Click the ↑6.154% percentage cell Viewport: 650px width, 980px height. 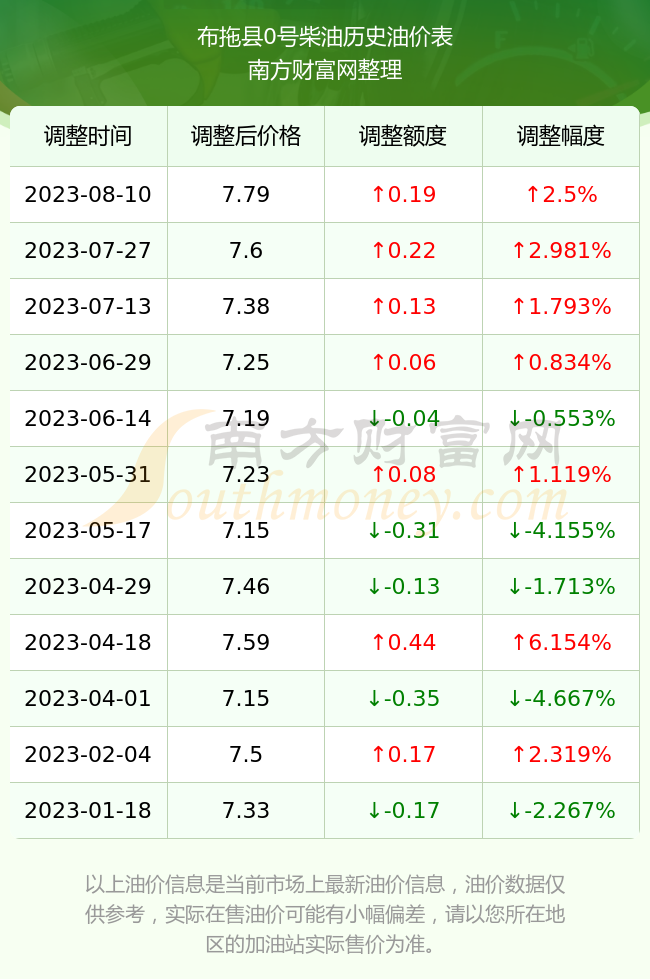click(561, 642)
